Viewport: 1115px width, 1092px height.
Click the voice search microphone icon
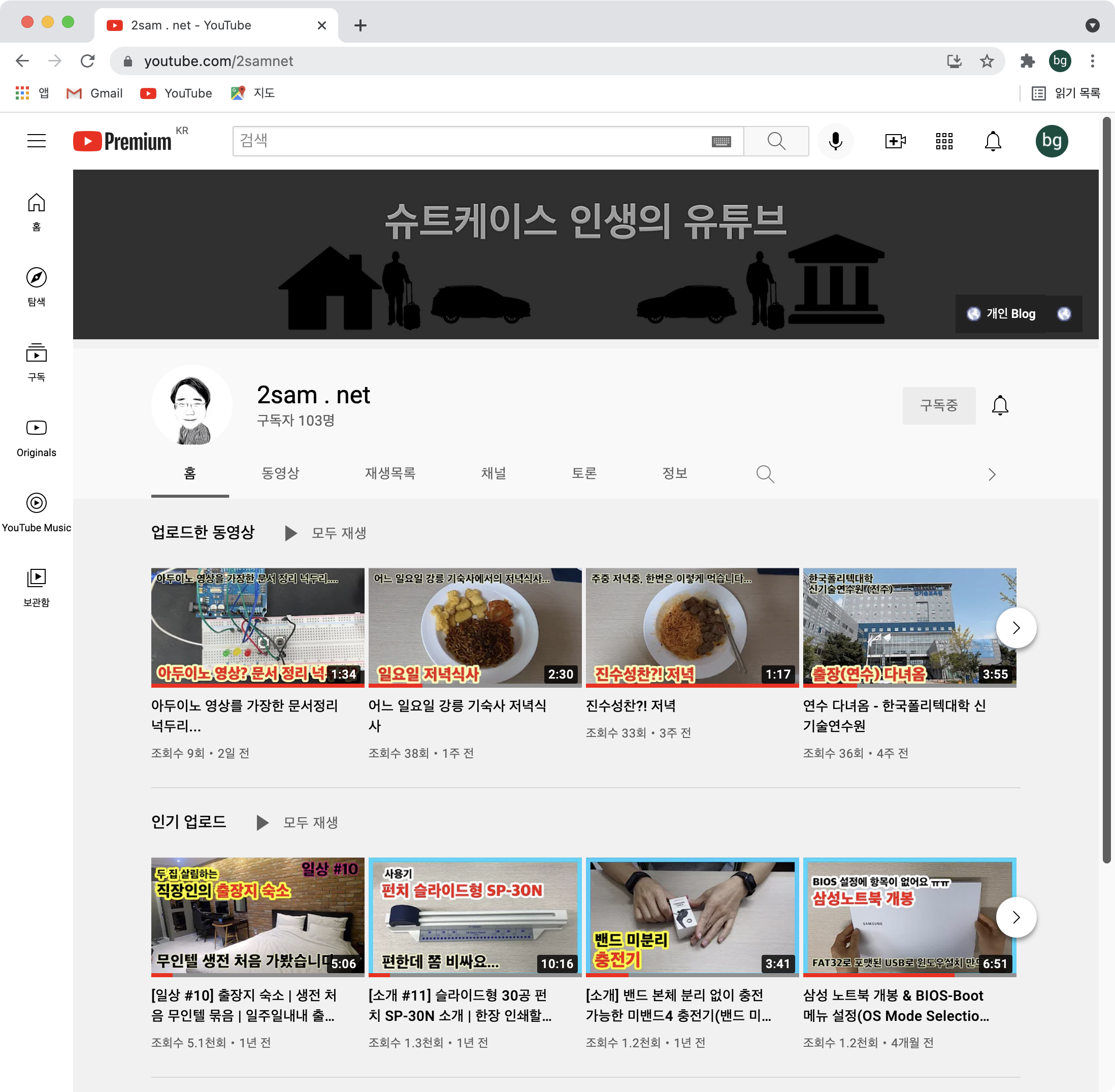(835, 141)
